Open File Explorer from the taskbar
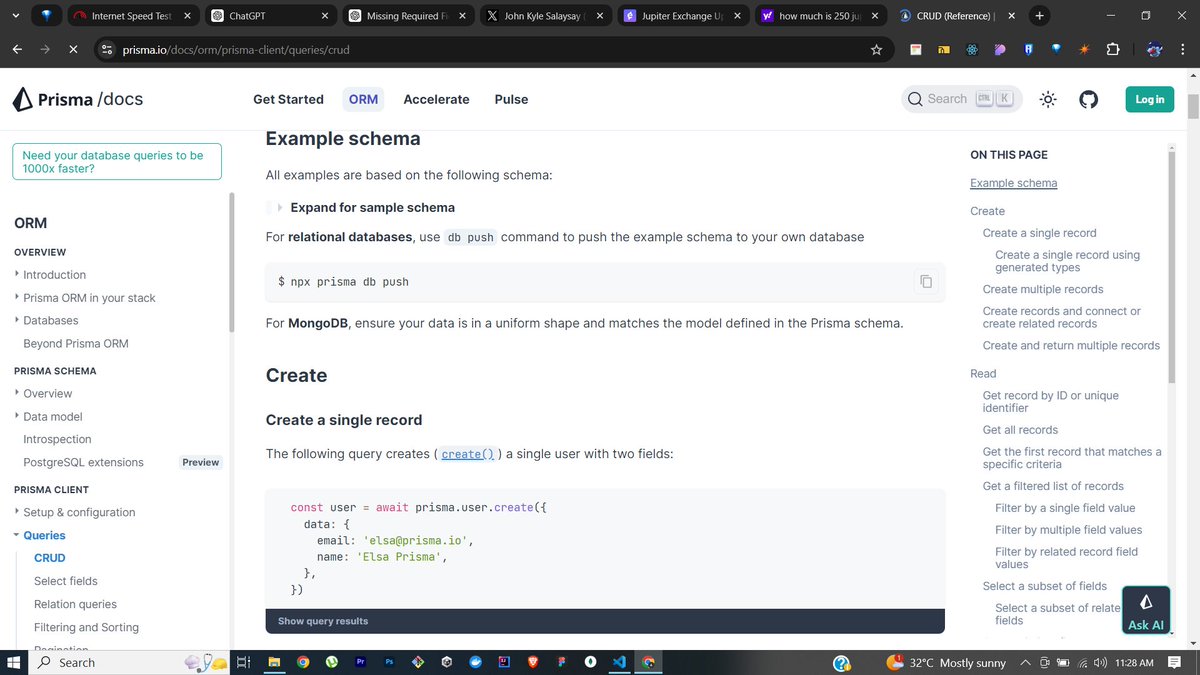The image size is (1200, 675). [x=274, y=662]
